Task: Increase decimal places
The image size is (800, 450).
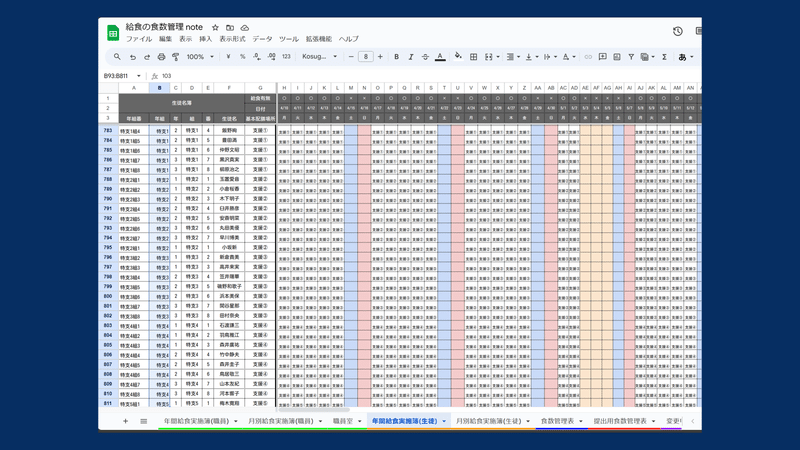Action: pos(271,57)
